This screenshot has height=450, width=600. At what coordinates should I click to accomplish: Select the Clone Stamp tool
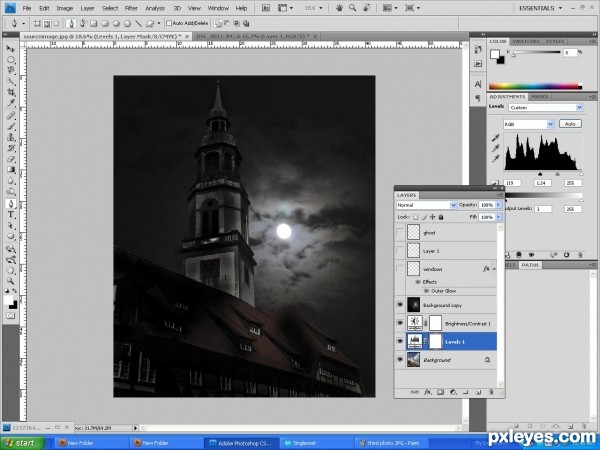tap(10, 137)
